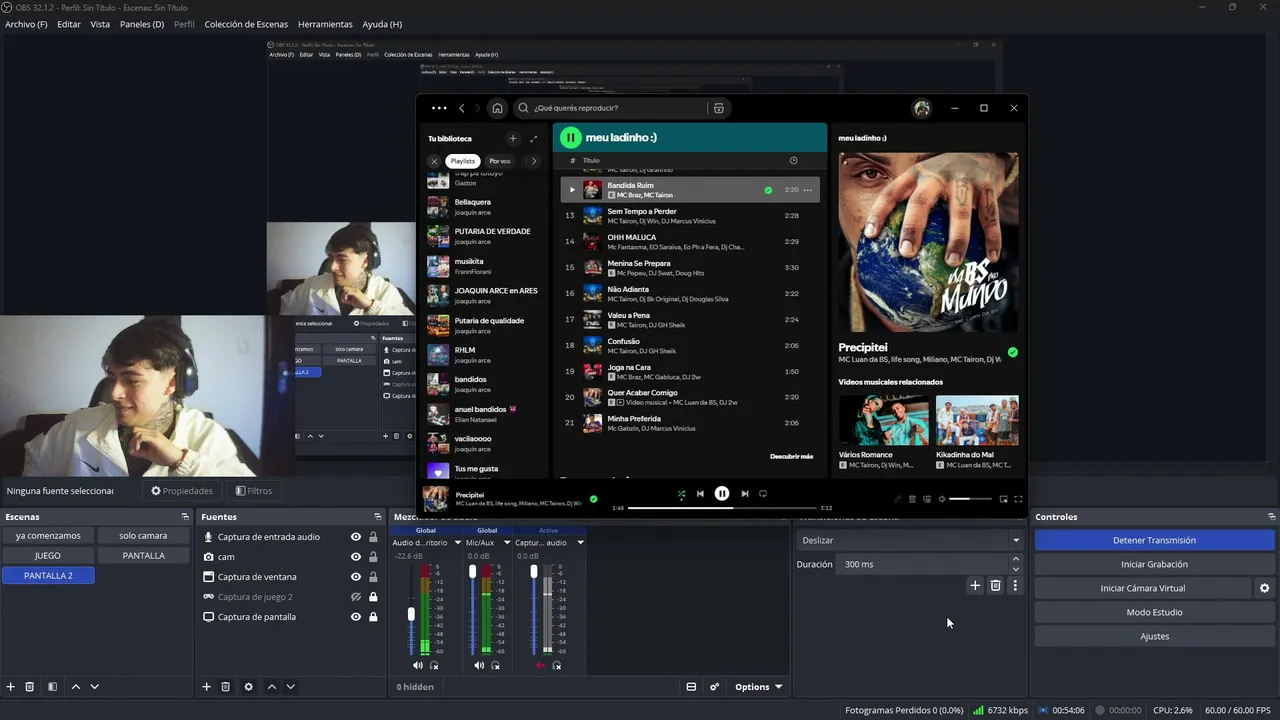Pause the meu ladinho playlist green button
Image resolution: width=1280 pixels, height=720 pixels.
(570, 137)
